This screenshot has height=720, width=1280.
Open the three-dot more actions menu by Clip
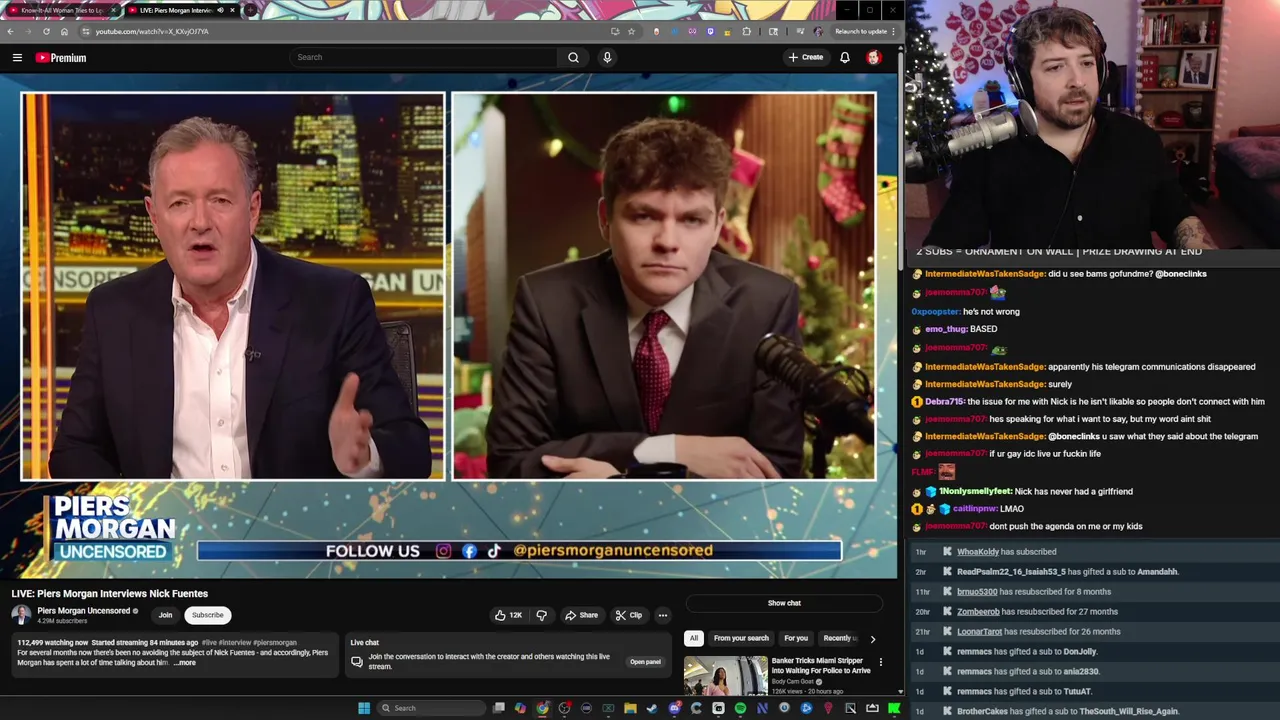(662, 615)
